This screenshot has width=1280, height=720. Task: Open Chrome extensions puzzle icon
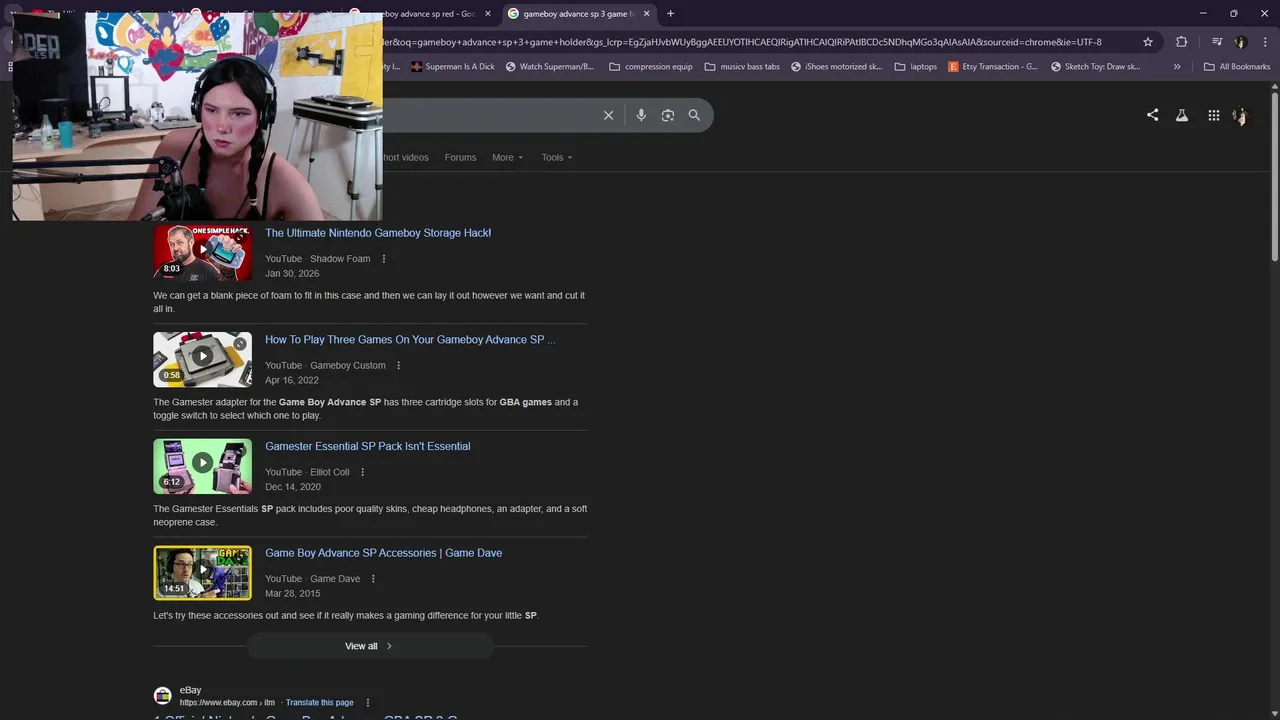1182,42
